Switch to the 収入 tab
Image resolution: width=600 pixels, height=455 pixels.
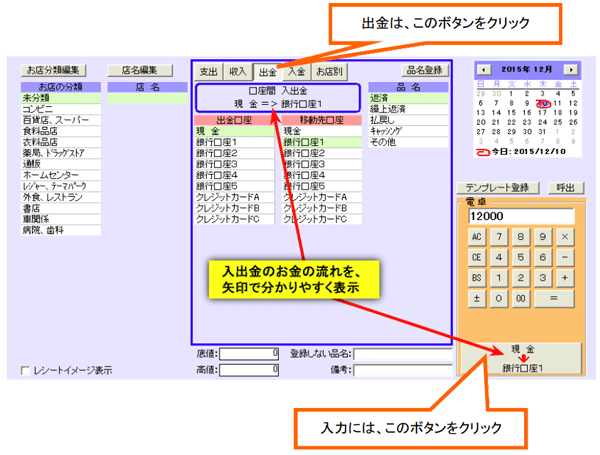point(238,72)
